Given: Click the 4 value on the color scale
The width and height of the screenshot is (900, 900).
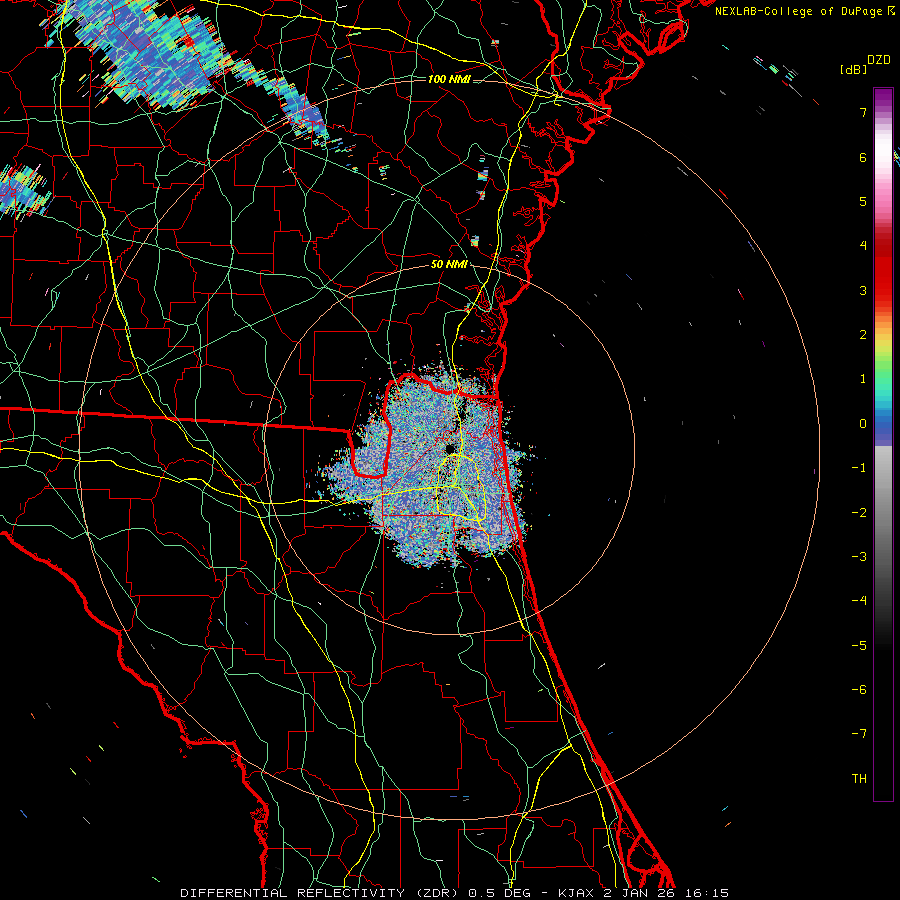Looking at the screenshot, I should tap(863, 246).
